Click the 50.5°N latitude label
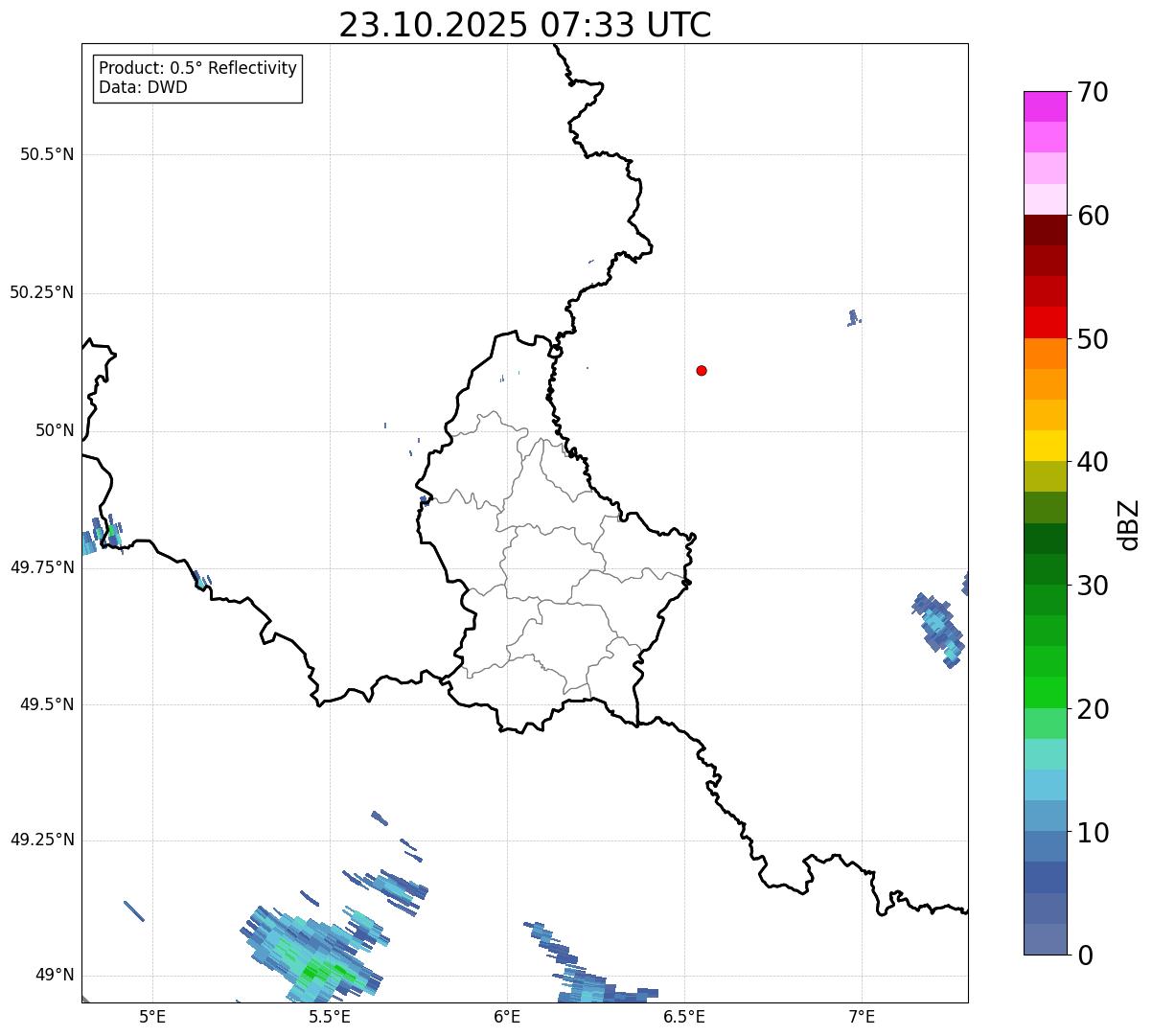Image resolution: width=1152 pixels, height=1036 pixels. 47,154
